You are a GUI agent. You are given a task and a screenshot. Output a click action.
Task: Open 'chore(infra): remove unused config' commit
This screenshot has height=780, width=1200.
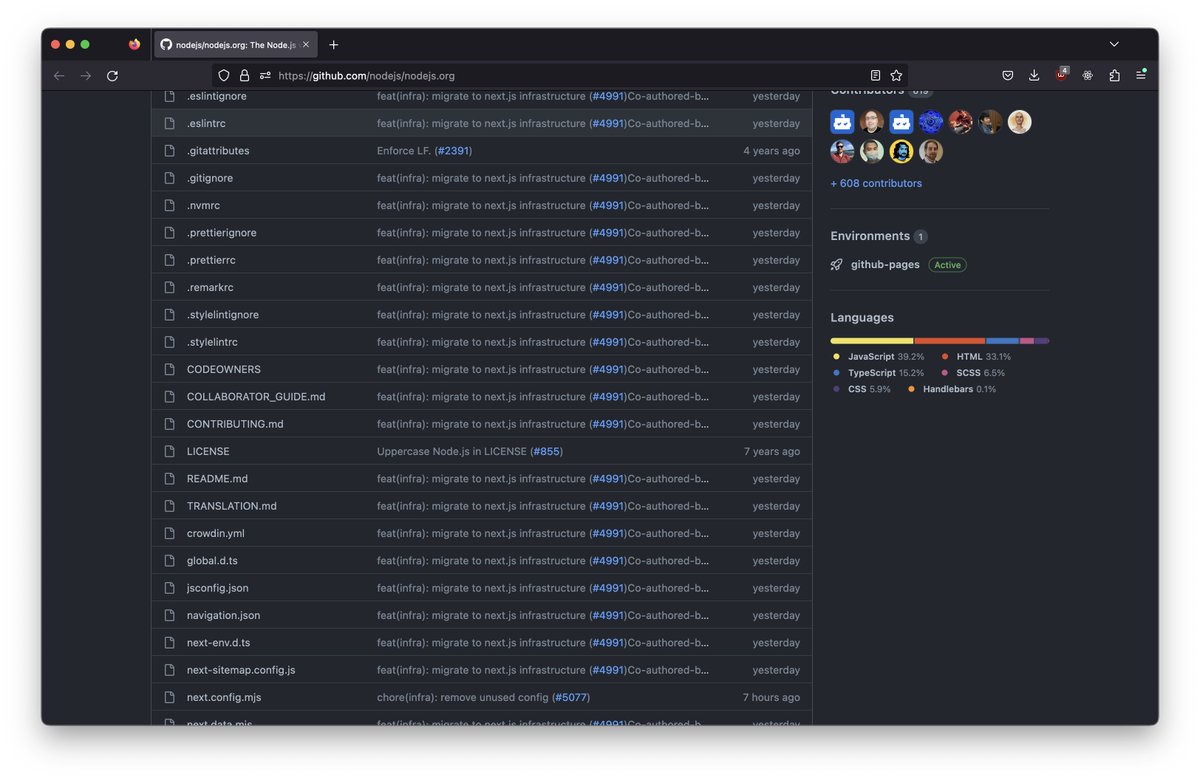[x=463, y=698]
